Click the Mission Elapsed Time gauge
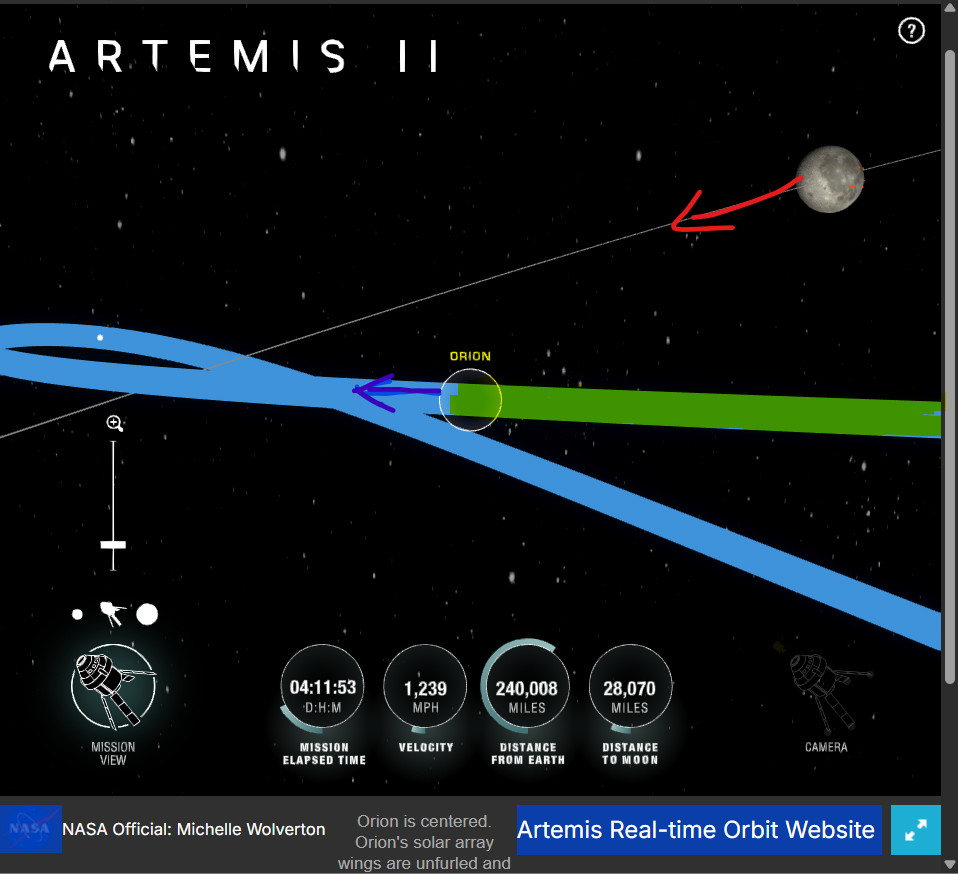This screenshot has width=958, height=874. point(322,686)
